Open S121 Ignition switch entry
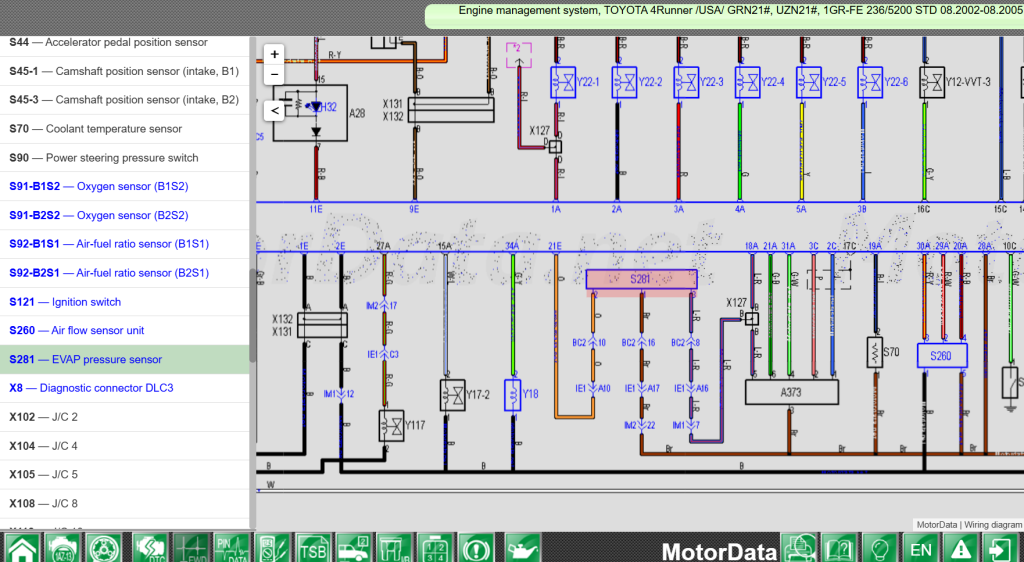Image resolution: width=1024 pixels, height=562 pixels. coord(125,302)
